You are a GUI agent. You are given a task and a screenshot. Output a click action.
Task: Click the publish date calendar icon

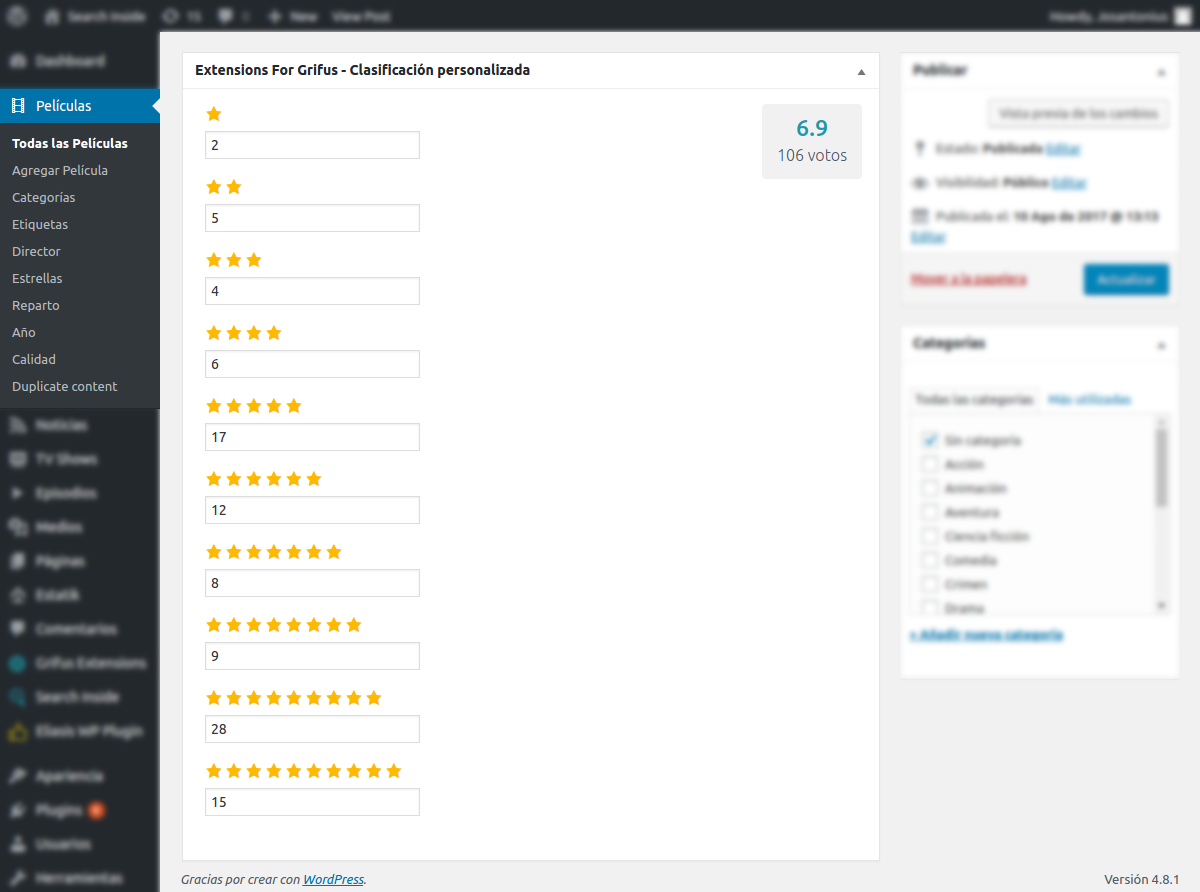[920, 216]
